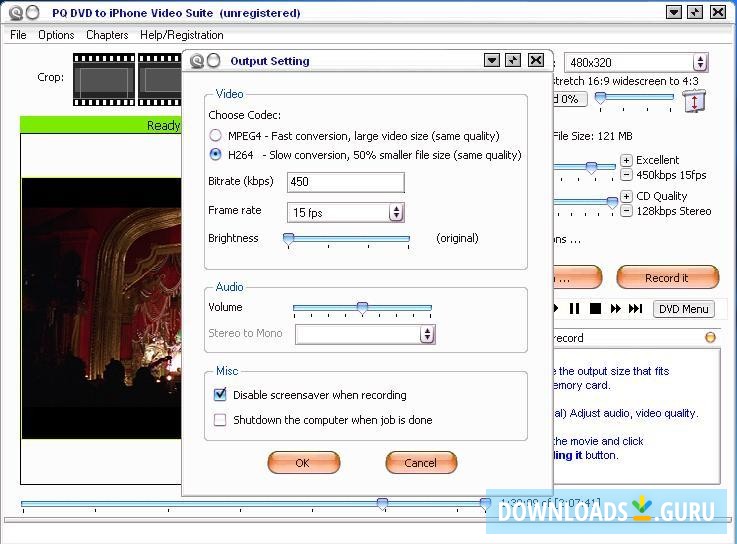Click the video preview frame
The width and height of the screenshot is (737, 544).
[102, 308]
